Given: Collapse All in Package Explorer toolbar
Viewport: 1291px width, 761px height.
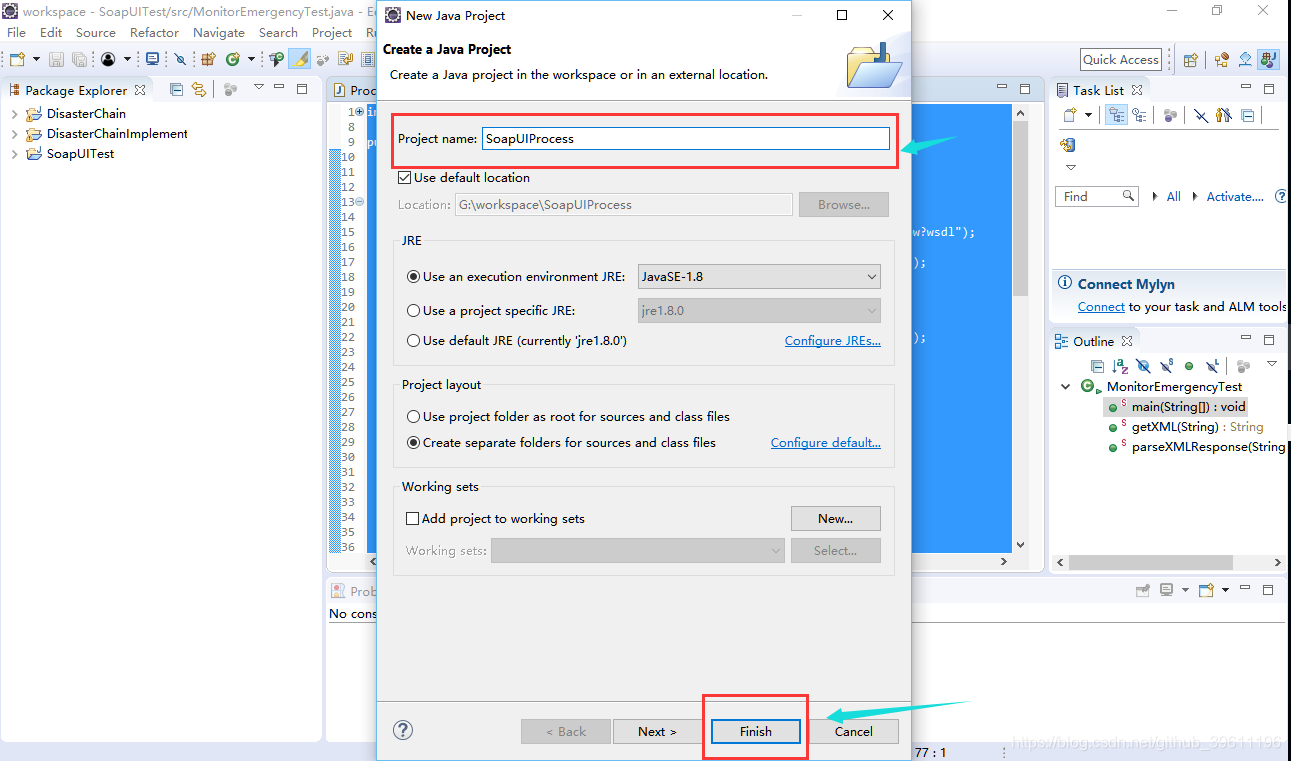Looking at the screenshot, I should point(176,89).
